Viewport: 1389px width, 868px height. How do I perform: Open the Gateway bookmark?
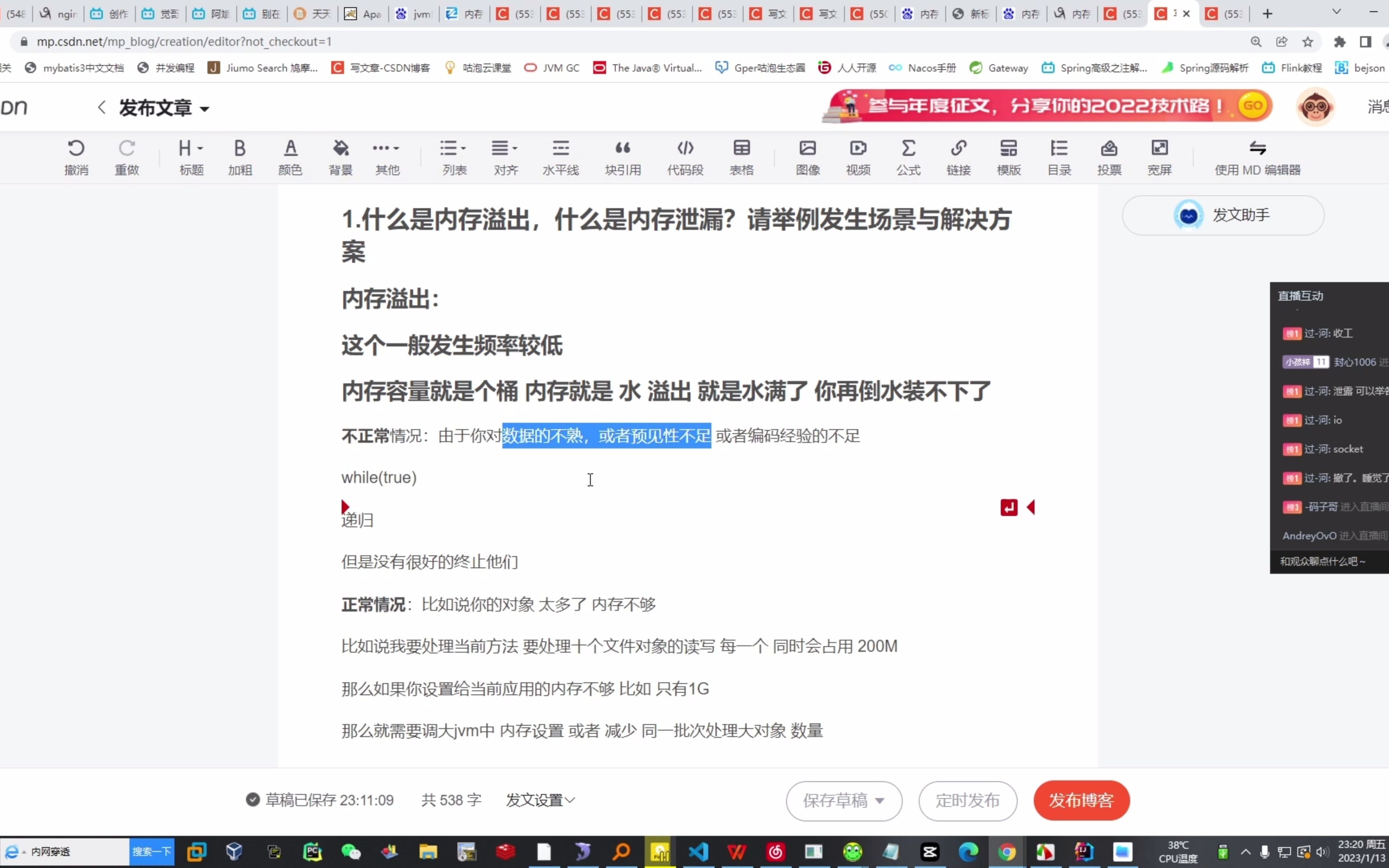[x=999, y=68]
